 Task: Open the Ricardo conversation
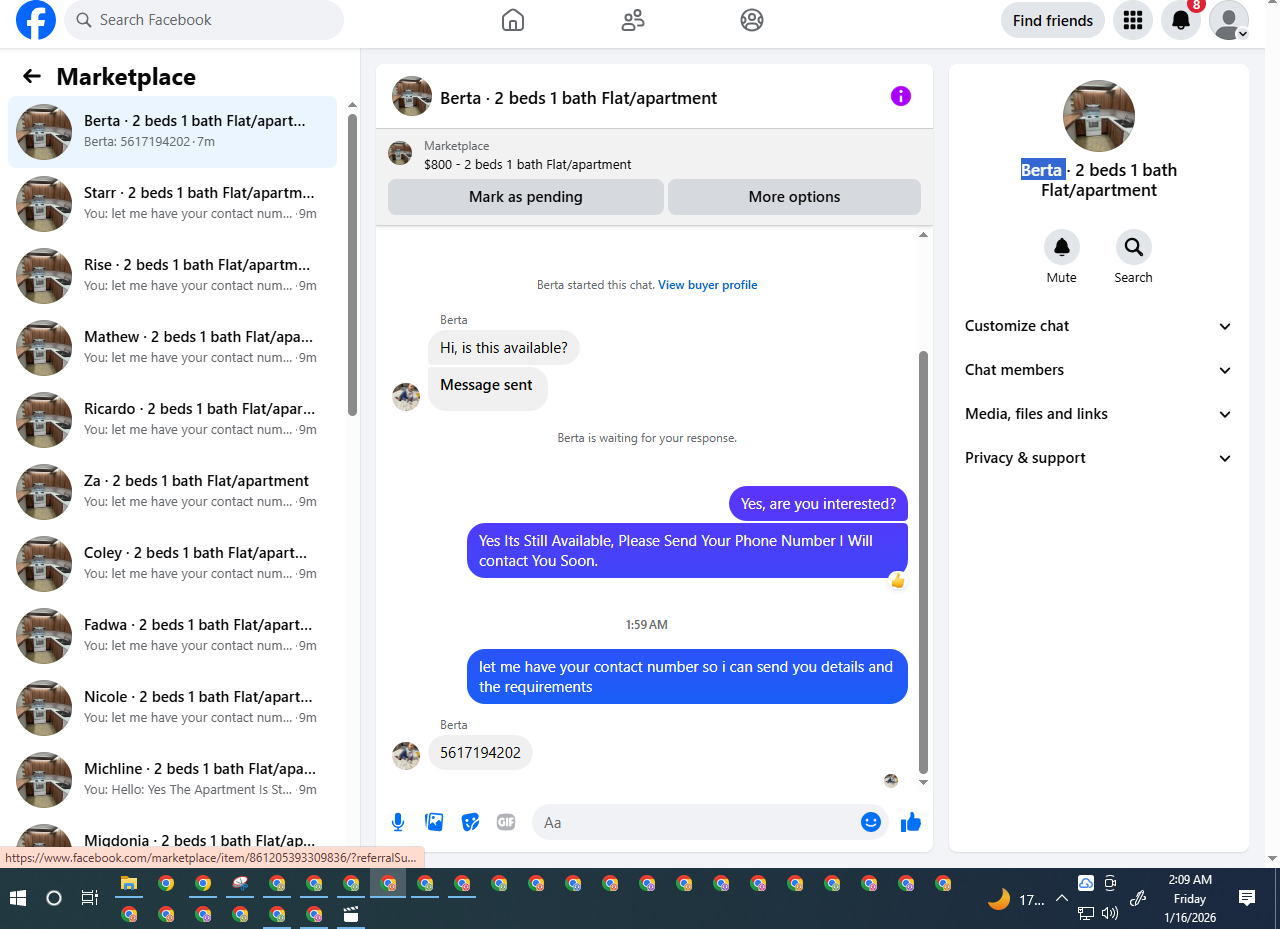point(172,420)
